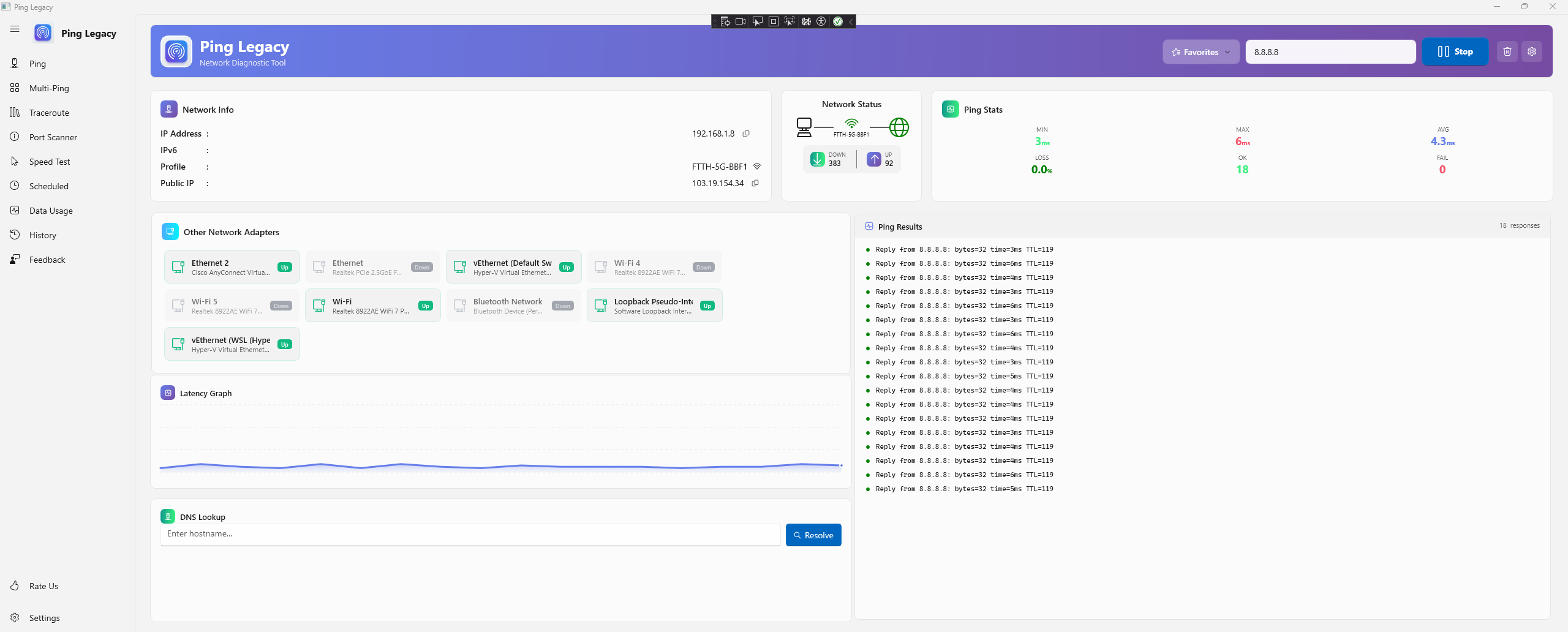Click the purple UP arrow icon

coord(874,159)
